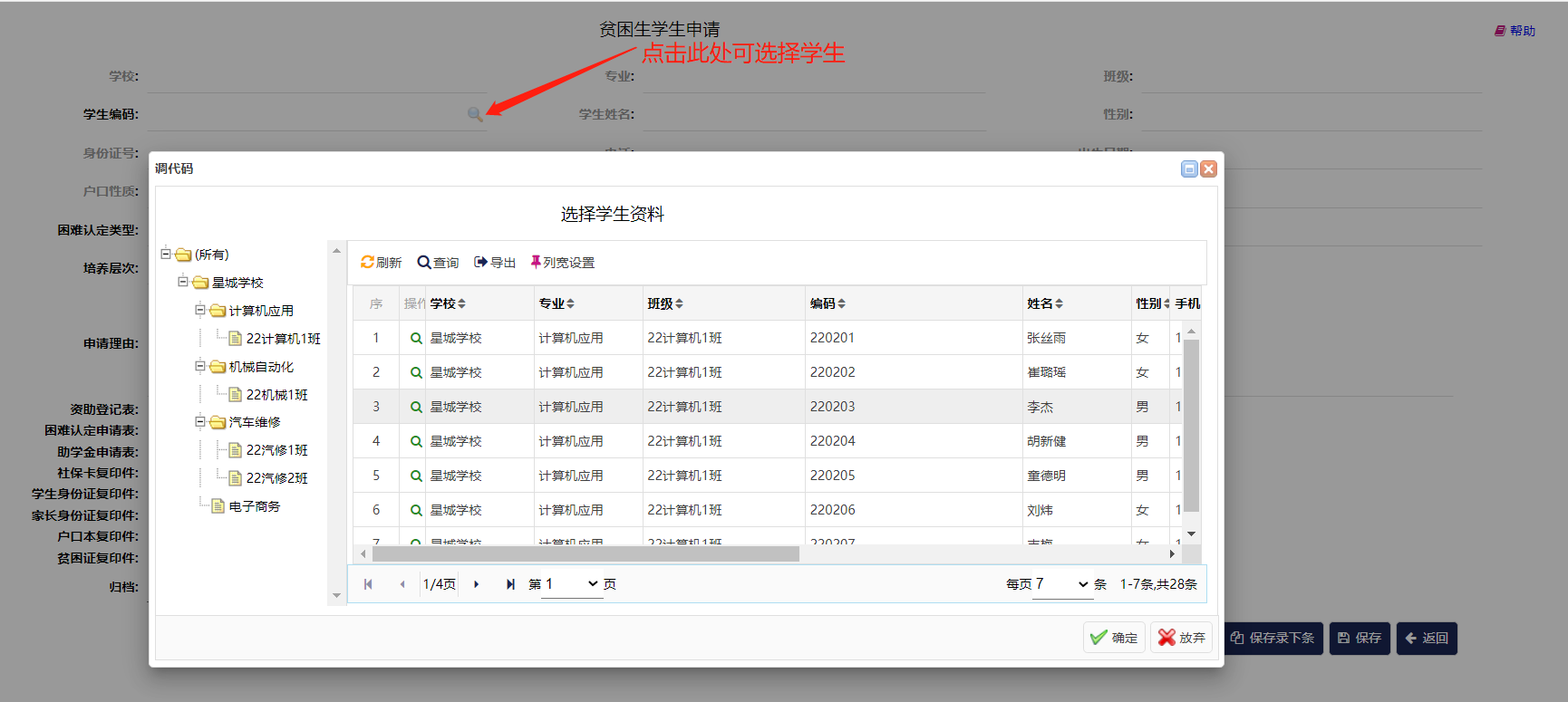View details icon for row 220205
The height and width of the screenshot is (702, 1568).
(x=416, y=476)
